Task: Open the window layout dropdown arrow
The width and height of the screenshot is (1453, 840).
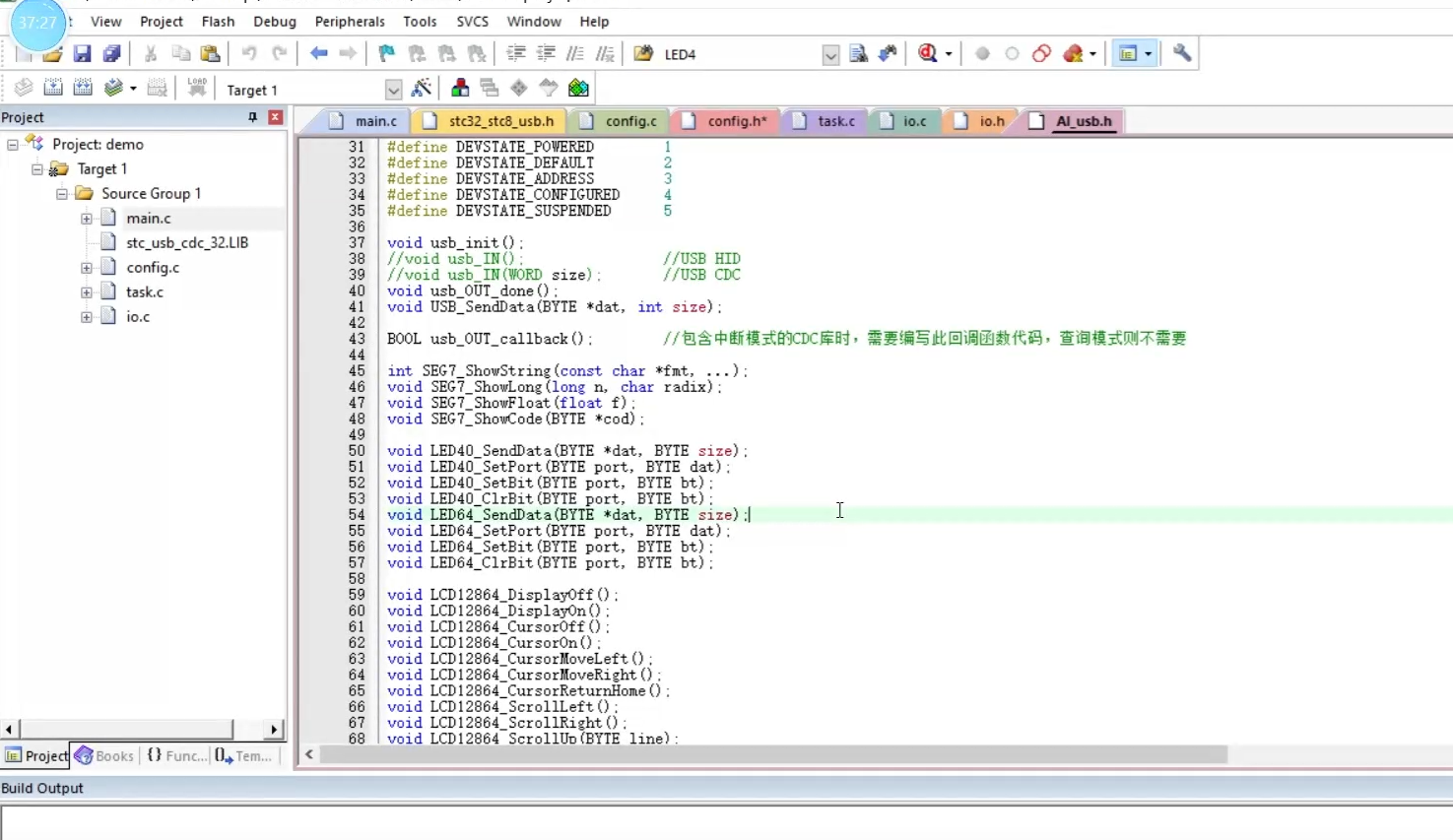Action: (x=1149, y=54)
